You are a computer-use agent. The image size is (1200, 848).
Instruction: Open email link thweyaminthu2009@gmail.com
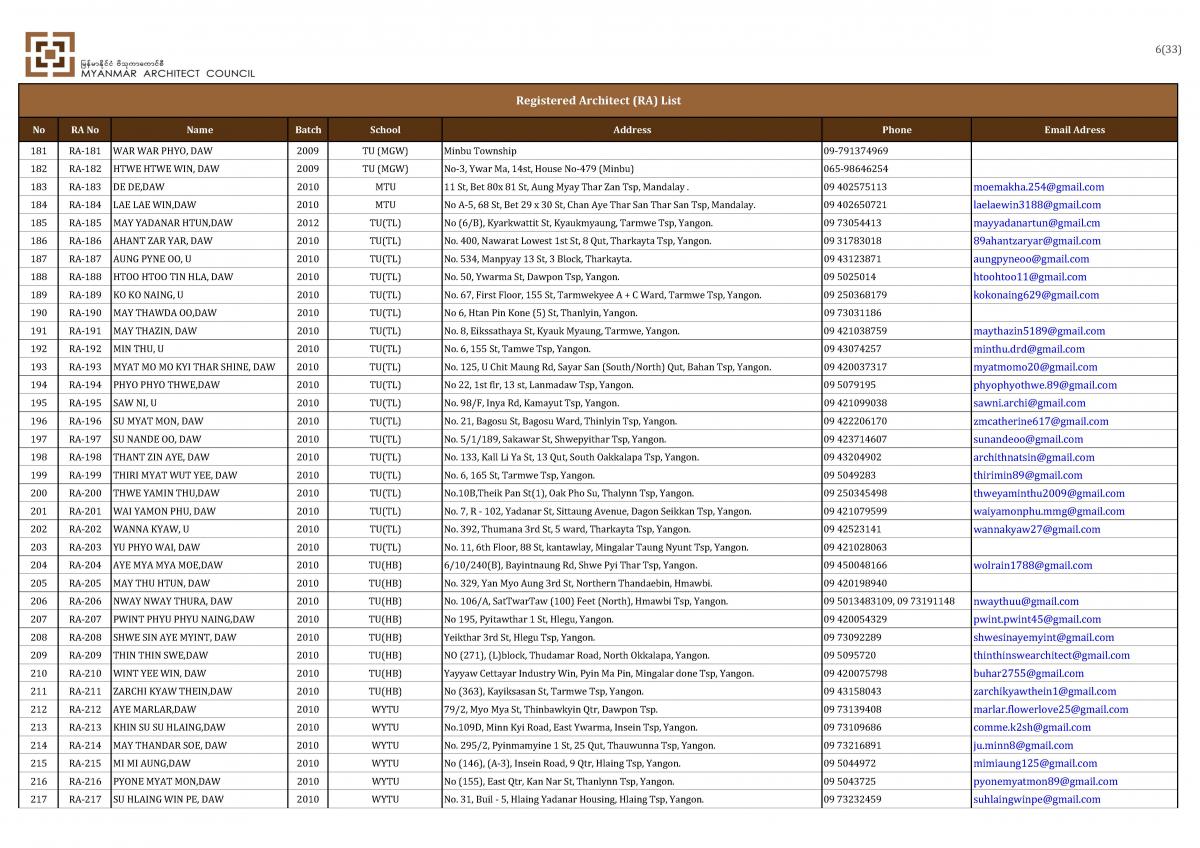pyautogui.click(x=1048, y=493)
